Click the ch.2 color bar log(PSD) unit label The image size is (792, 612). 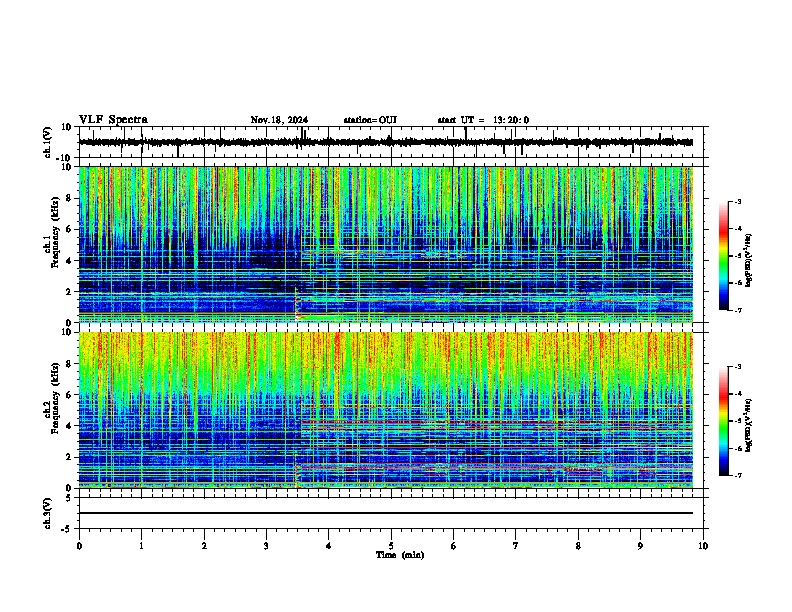749,425
